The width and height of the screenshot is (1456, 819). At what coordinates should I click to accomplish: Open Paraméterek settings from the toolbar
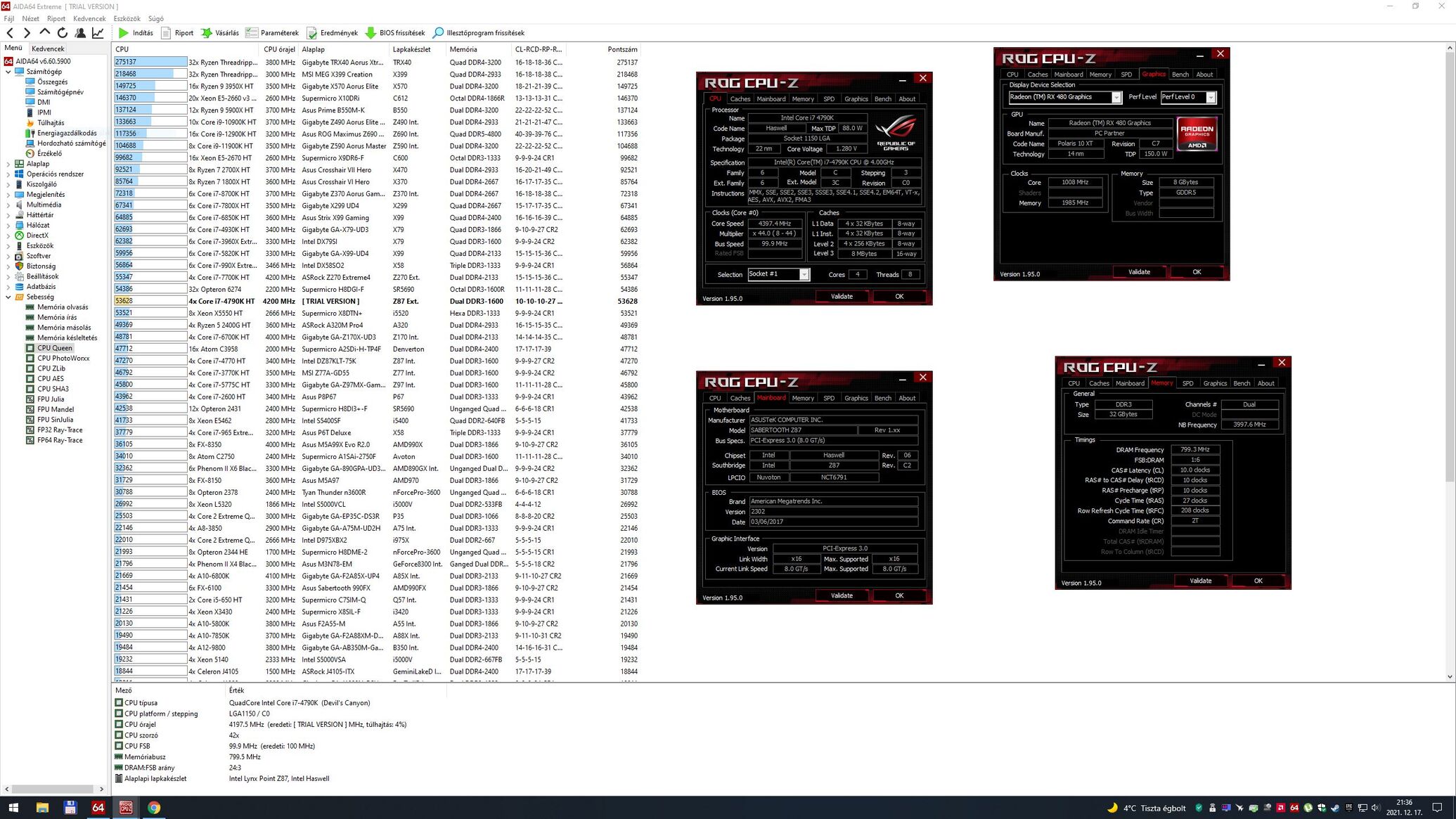coord(272,33)
